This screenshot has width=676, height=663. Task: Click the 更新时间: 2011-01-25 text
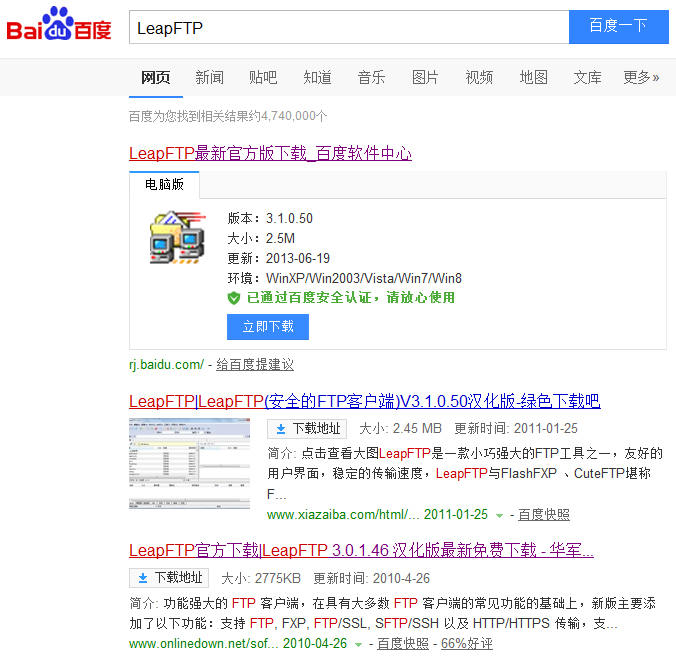(516, 428)
